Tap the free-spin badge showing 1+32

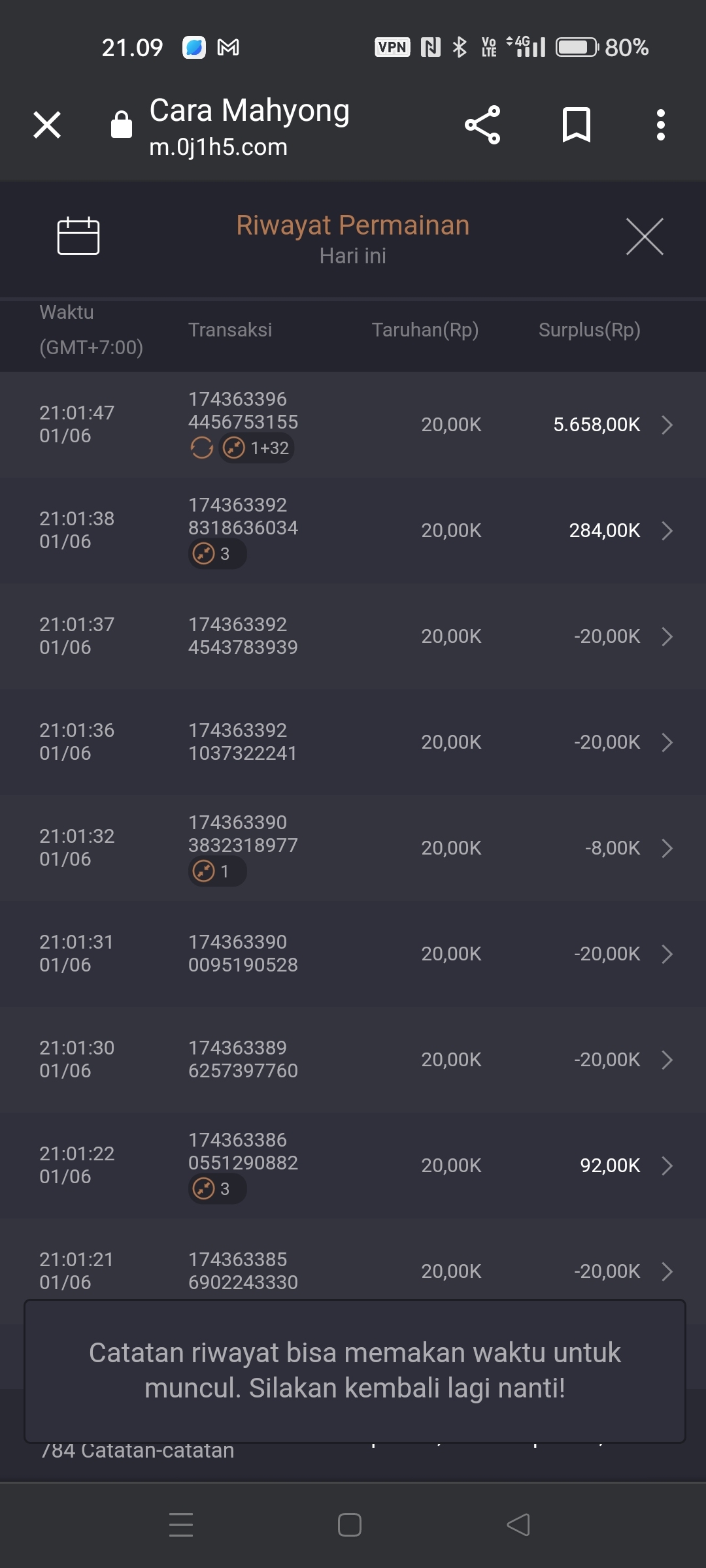256,448
